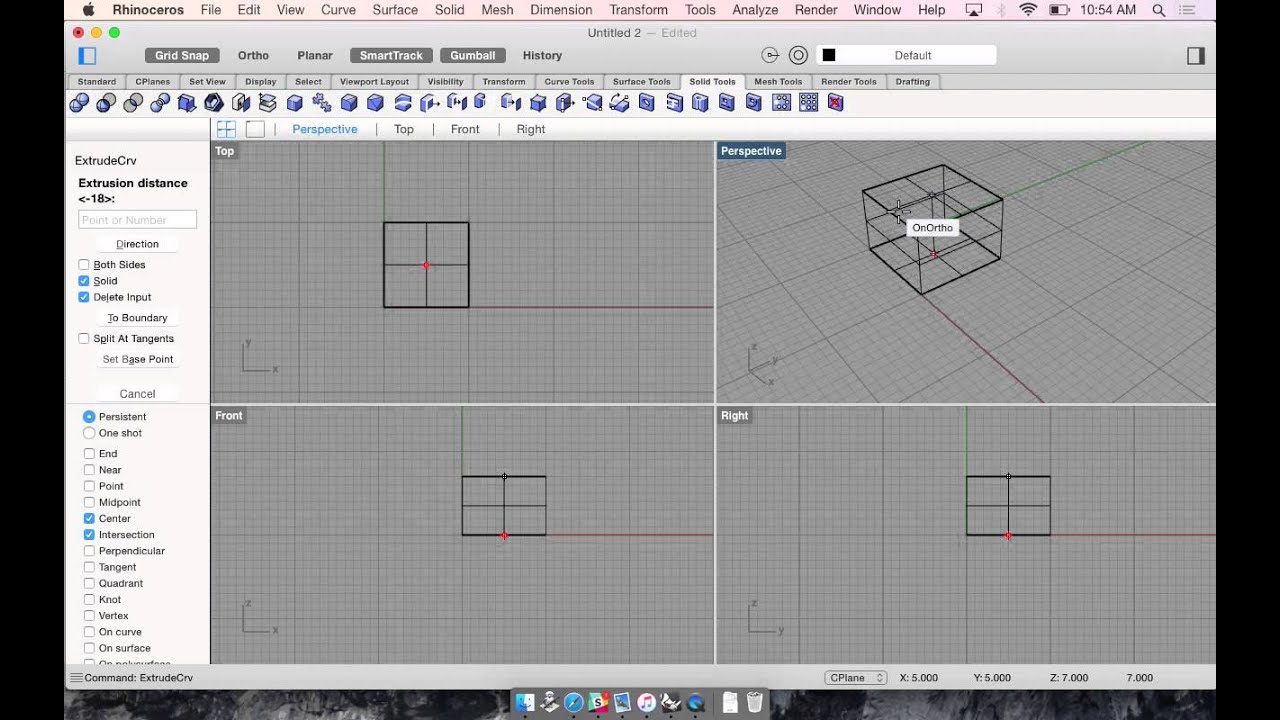The image size is (1280, 720).
Task: Open Slack from the Dock
Action: coord(598,702)
